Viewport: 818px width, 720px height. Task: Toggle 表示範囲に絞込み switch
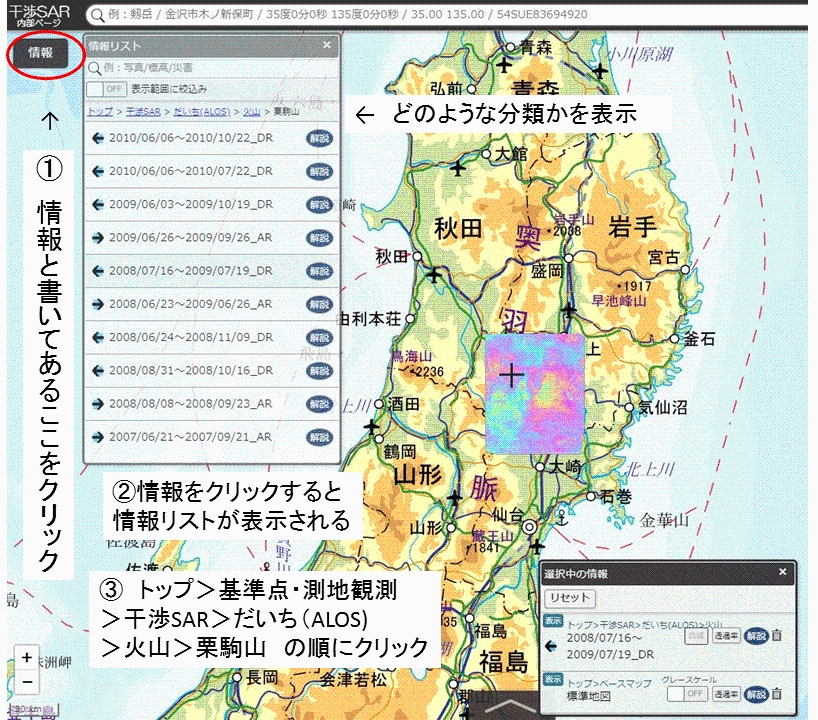click(106, 89)
